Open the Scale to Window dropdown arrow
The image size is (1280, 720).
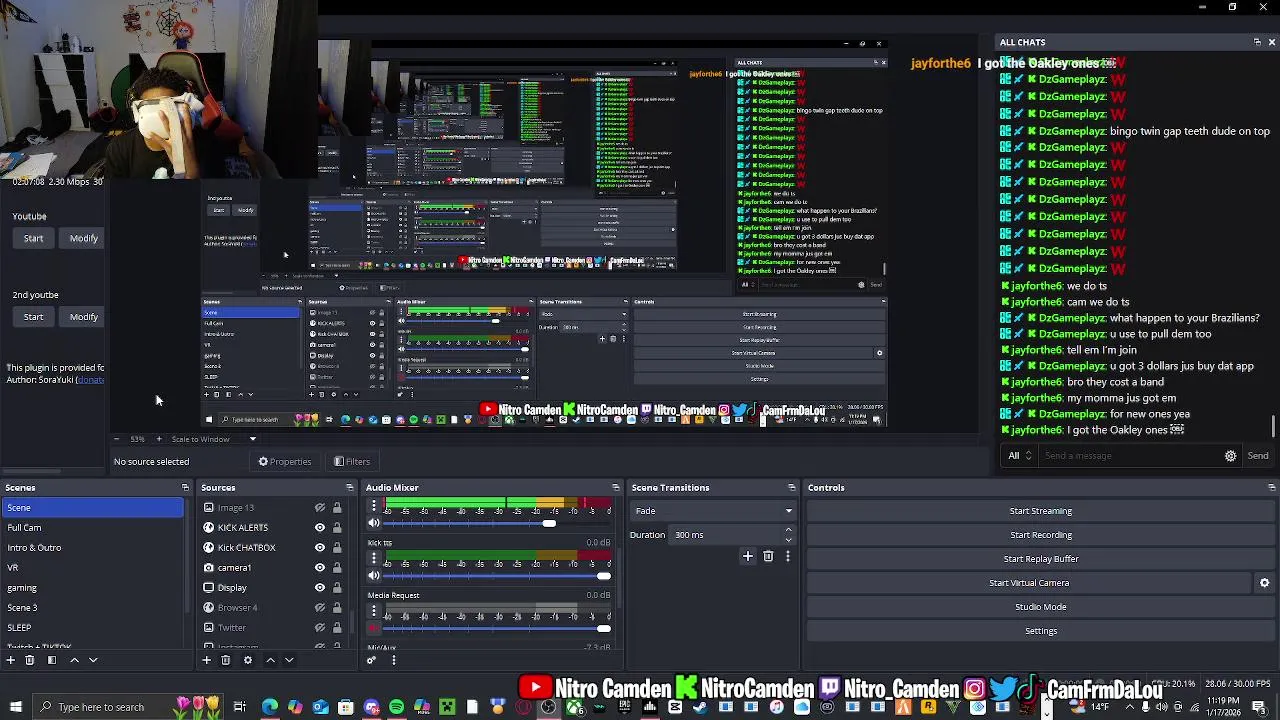coord(252,439)
